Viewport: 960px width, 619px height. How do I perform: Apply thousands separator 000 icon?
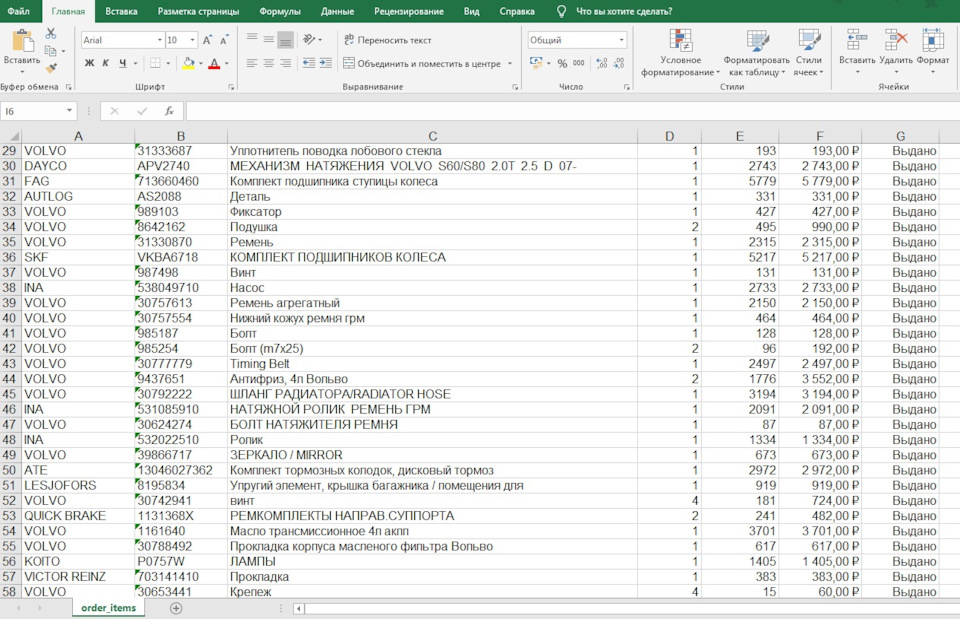(579, 63)
